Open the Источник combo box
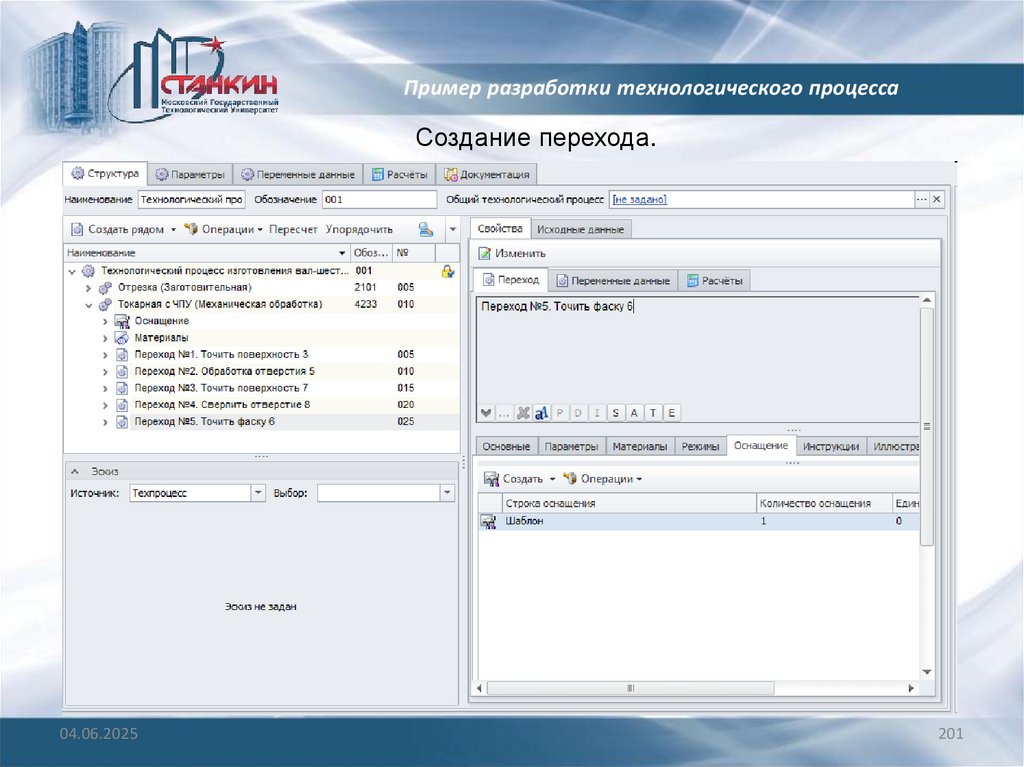The width and height of the screenshot is (1024, 767). coord(197,493)
